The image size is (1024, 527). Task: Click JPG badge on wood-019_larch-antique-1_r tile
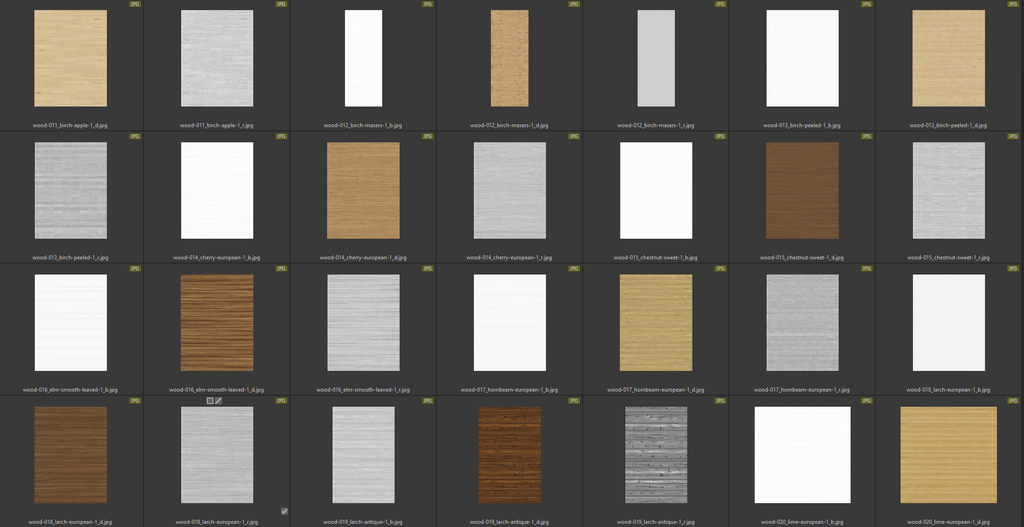(719, 400)
